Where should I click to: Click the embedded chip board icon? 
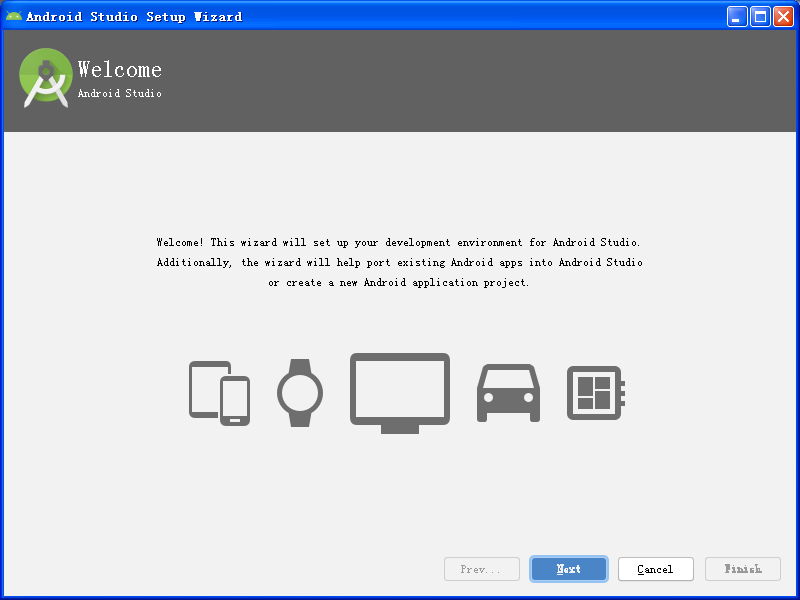596,393
